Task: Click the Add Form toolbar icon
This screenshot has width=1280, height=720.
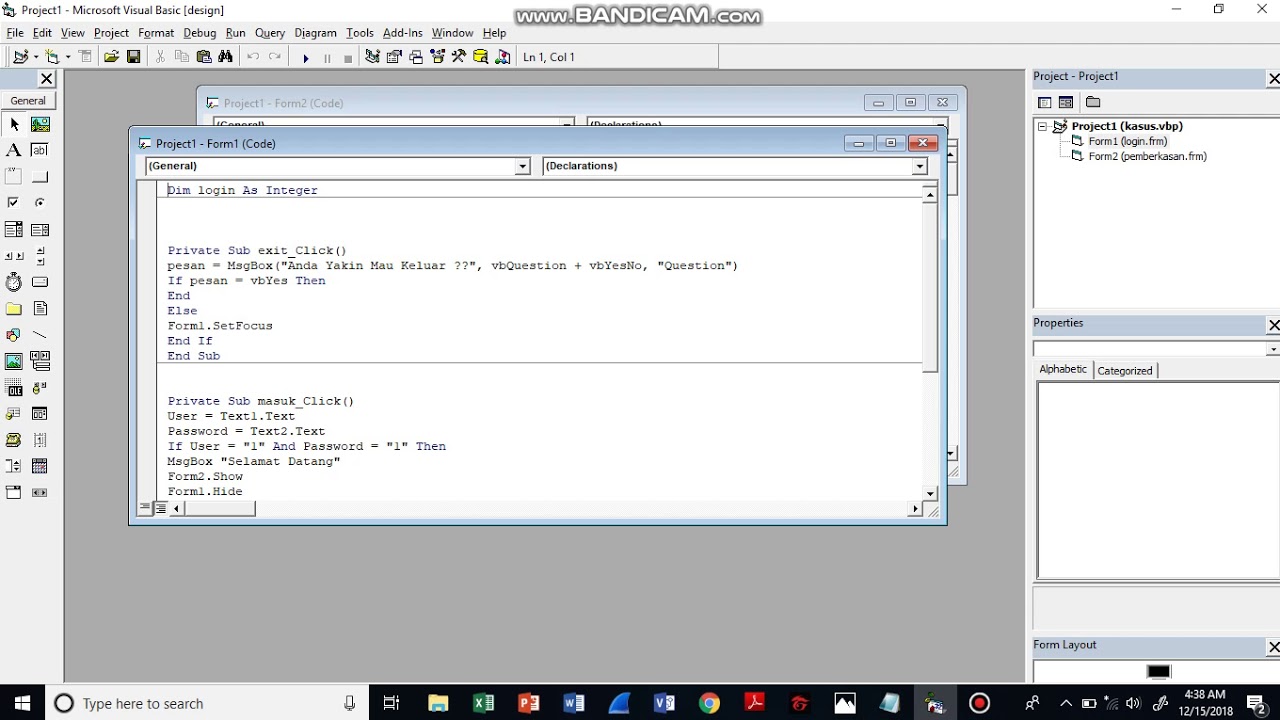Action: pyautogui.click(x=52, y=57)
